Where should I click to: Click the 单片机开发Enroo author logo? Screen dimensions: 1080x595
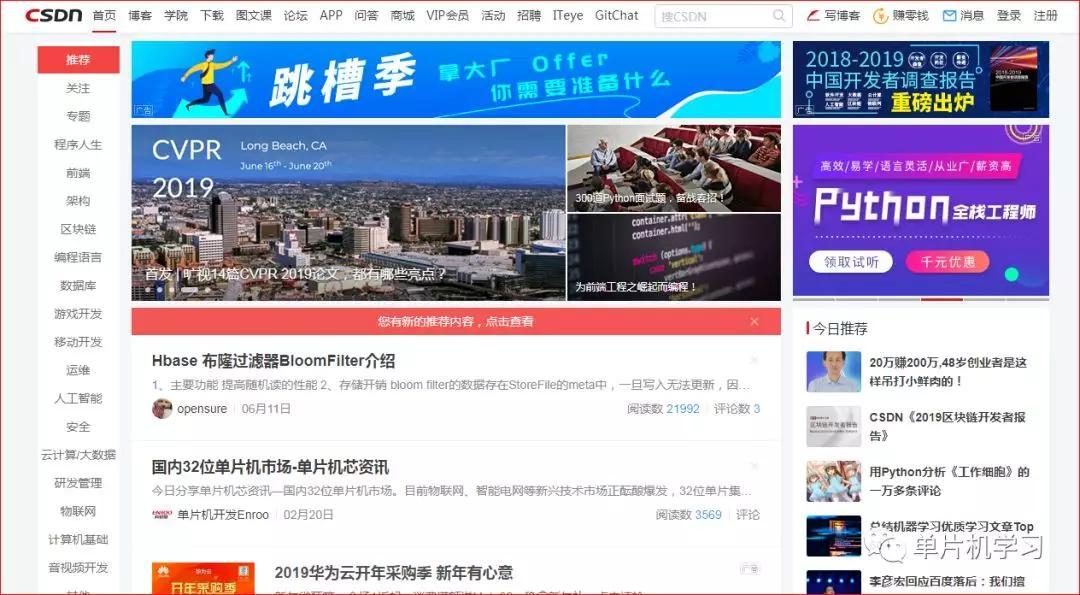(162, 514)
